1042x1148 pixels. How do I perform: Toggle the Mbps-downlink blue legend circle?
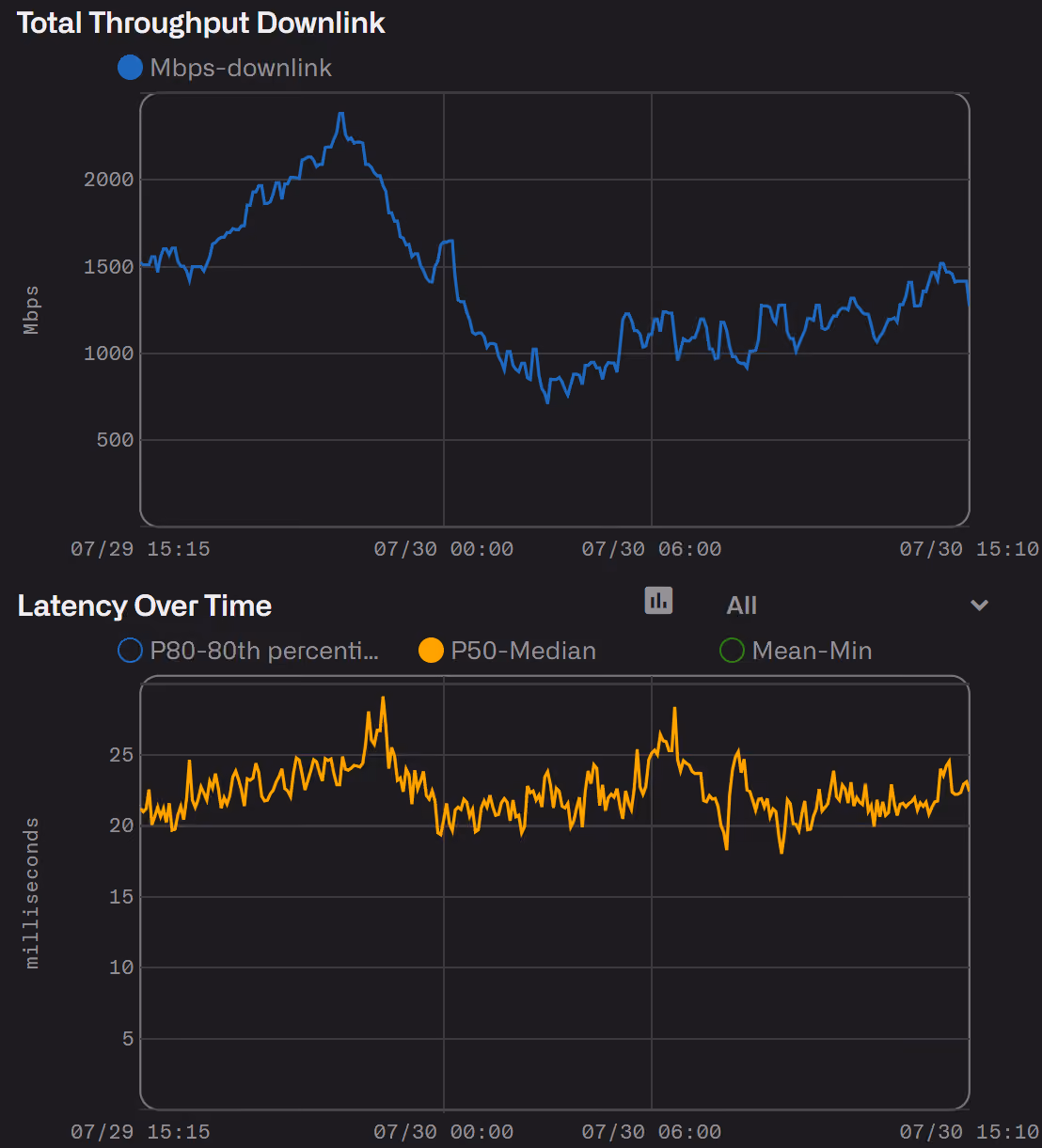point(130,68)
